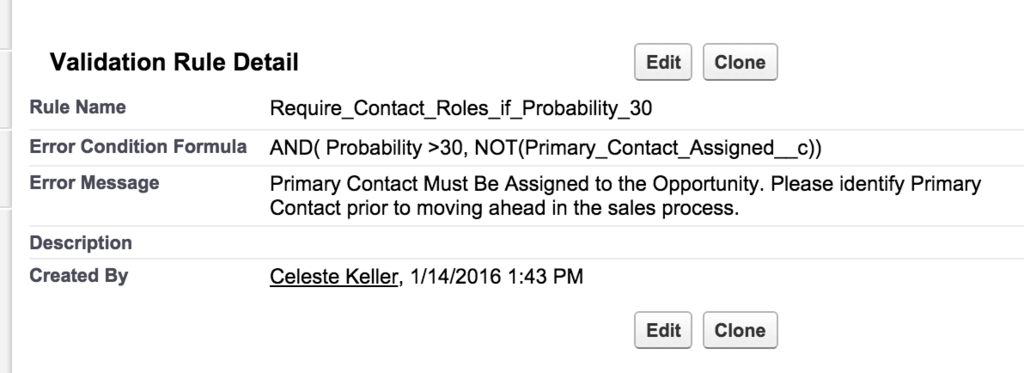Click Clone button beside Validation Rule Detail heading
Screen dimensions: 1024x373
point(740,62)
